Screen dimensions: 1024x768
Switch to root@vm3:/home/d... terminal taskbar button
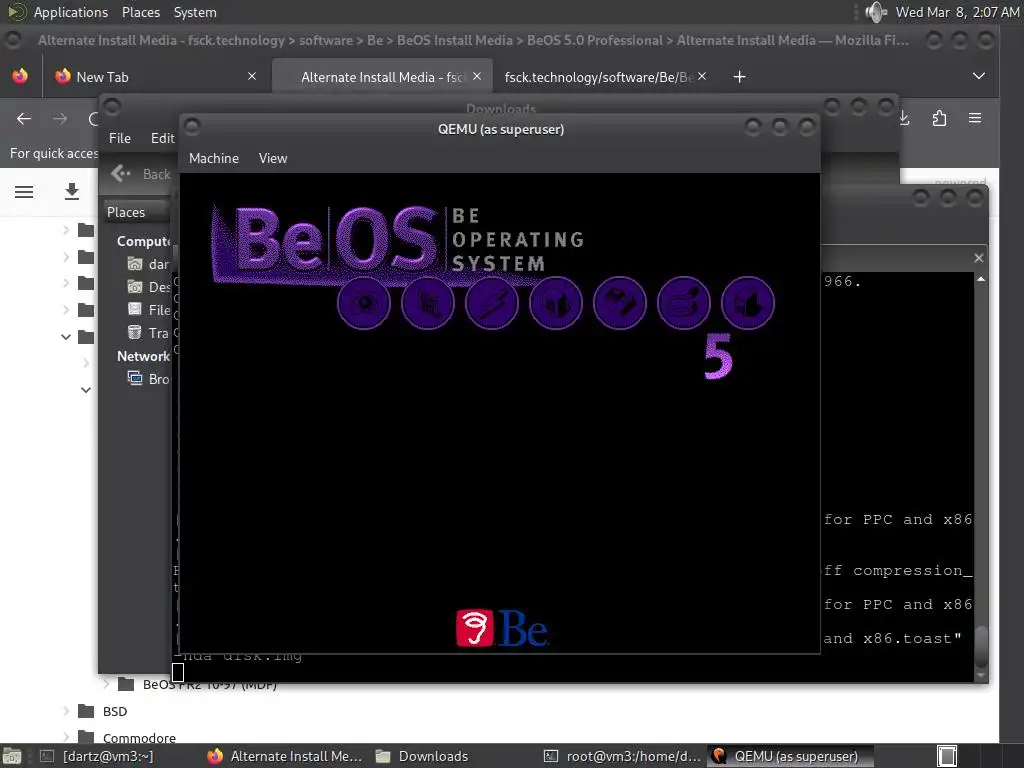point(622,756)
